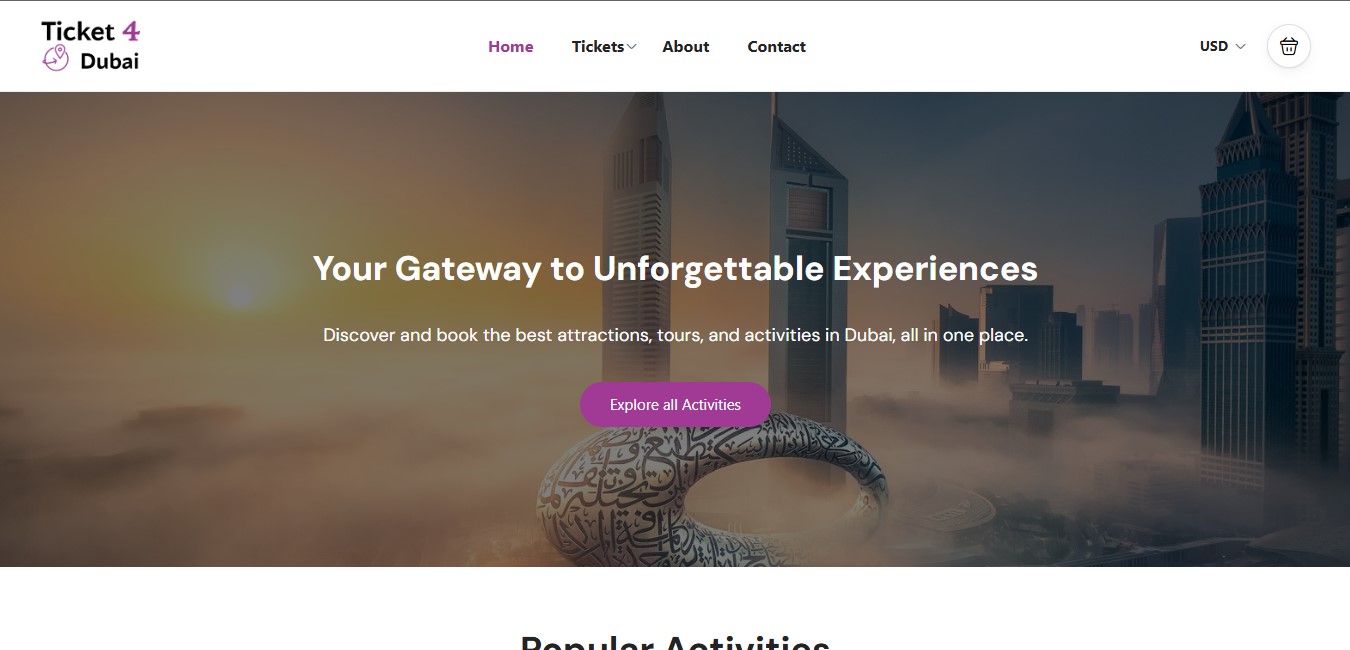
Task: Expand the Tickets menu chevron
Action: point(632,47)
